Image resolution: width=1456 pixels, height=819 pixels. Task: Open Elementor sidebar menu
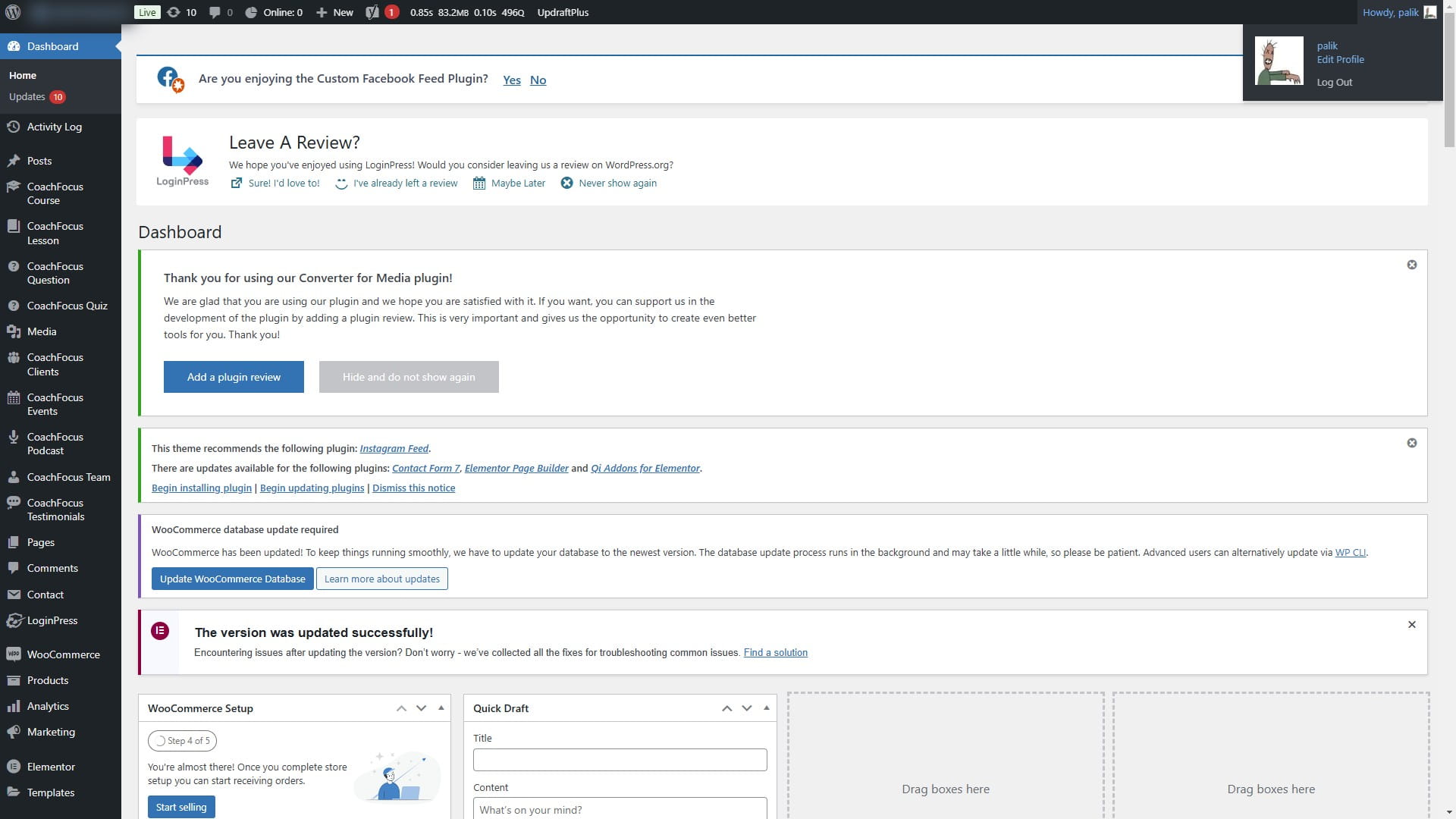click(x=51, y=767)
